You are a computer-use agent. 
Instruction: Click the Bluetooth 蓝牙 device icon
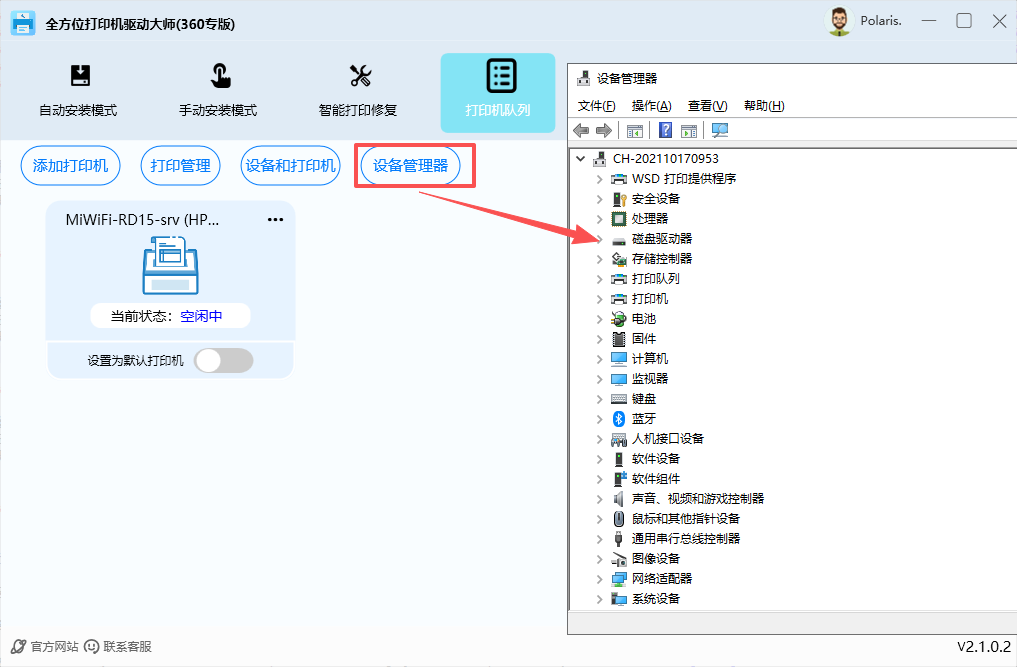pos(619,419)
